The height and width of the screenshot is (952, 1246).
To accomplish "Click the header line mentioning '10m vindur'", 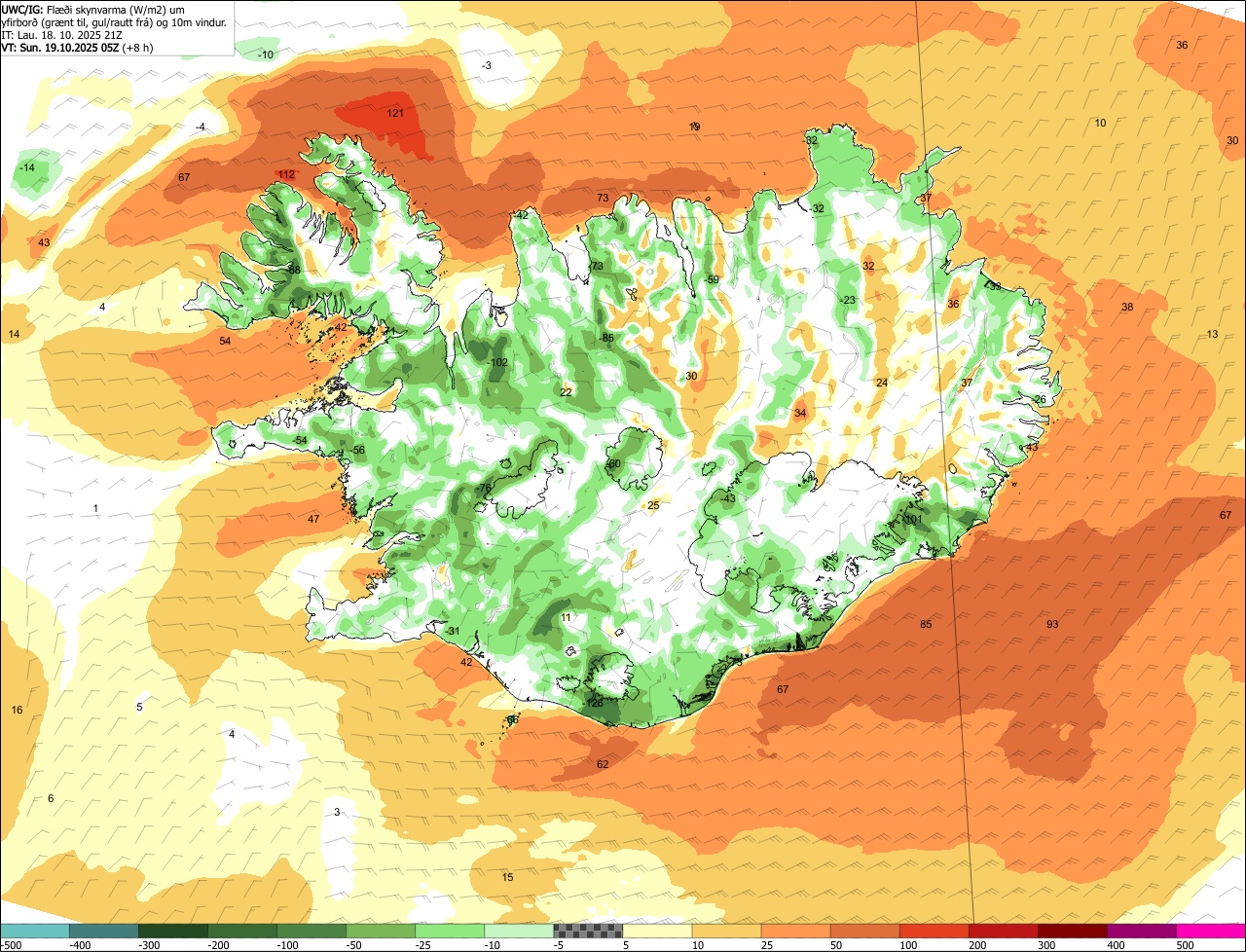I will 115,21.
